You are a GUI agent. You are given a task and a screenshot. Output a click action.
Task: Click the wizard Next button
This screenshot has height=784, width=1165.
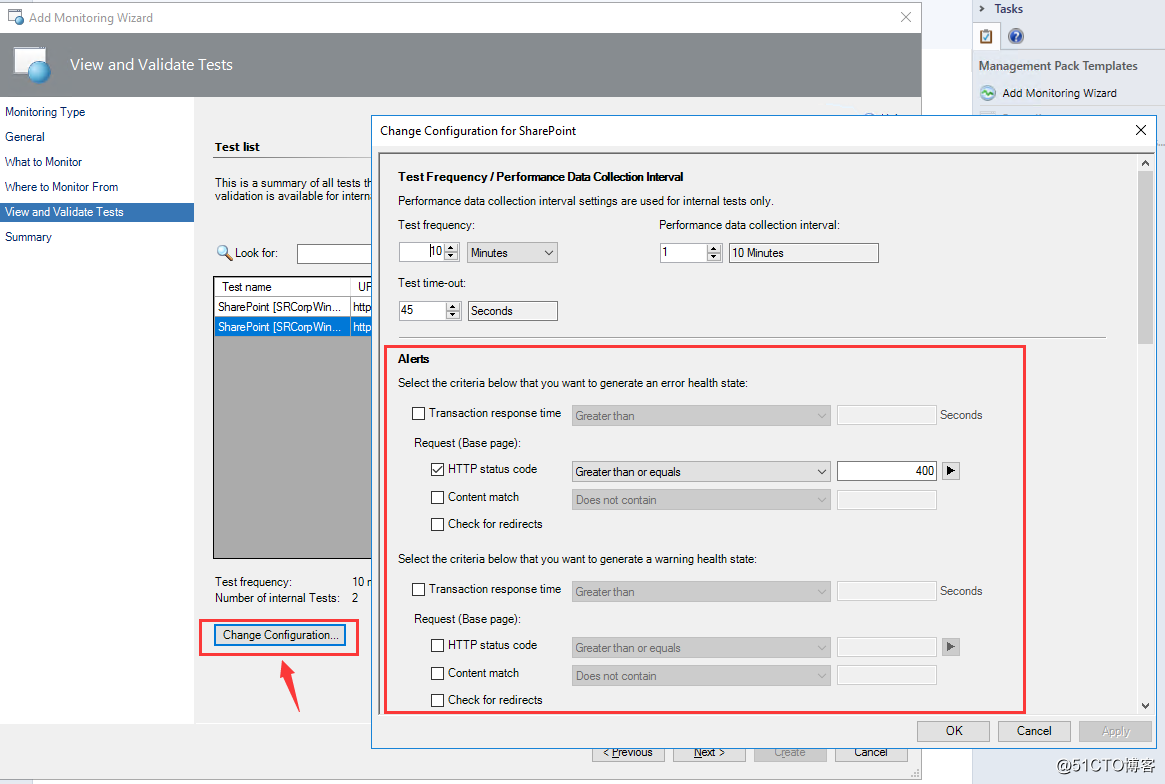click(x=709, y=753)
